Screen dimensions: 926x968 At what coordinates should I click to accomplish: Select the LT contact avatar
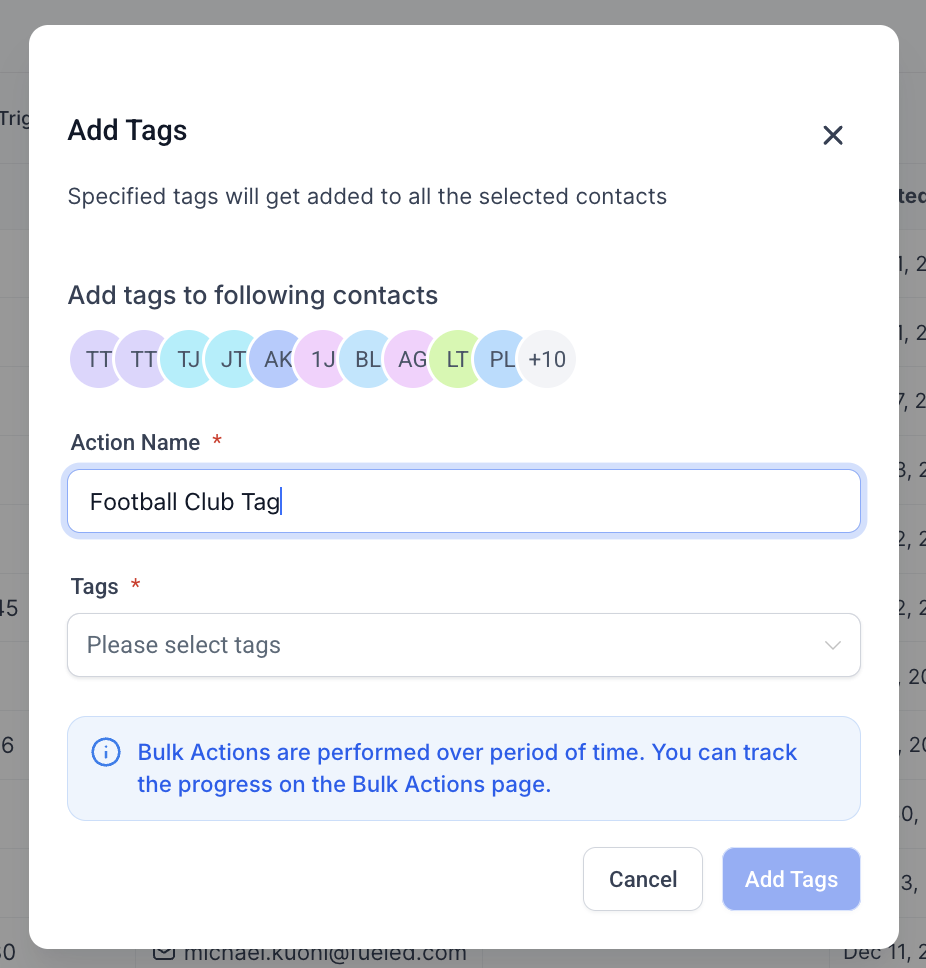[456, 359]
